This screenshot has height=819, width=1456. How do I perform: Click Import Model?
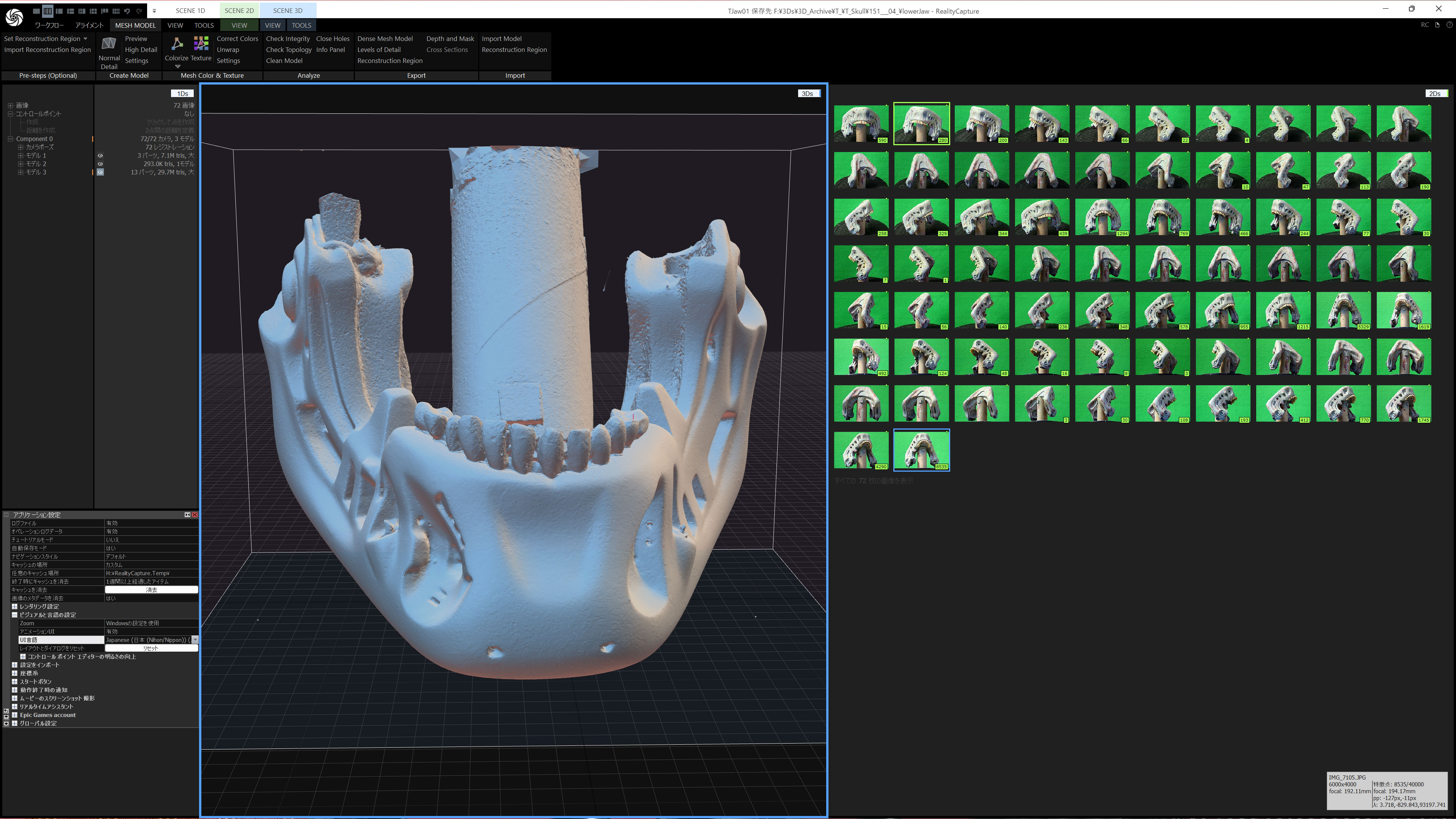point(501,39)
